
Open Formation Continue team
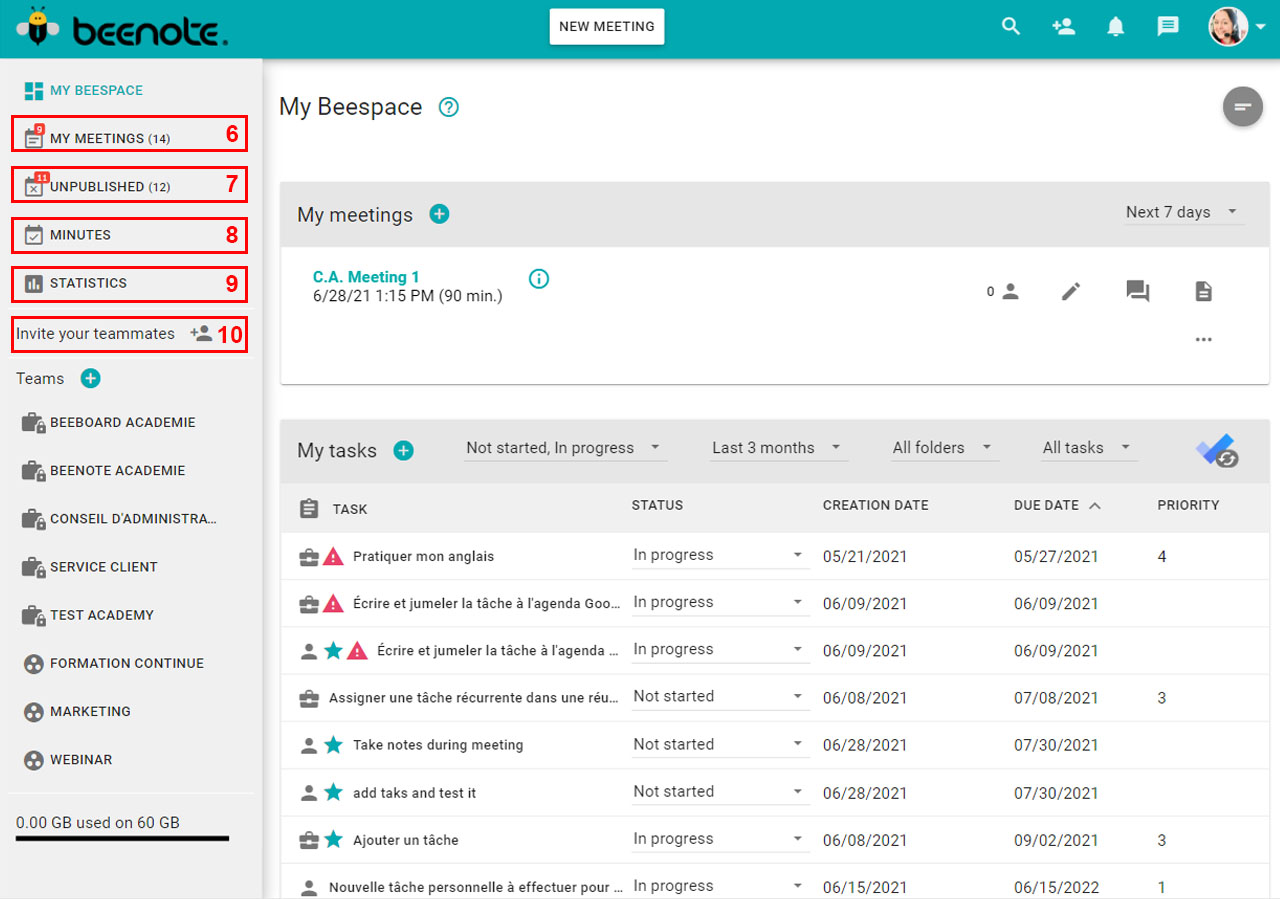(114, 663)
